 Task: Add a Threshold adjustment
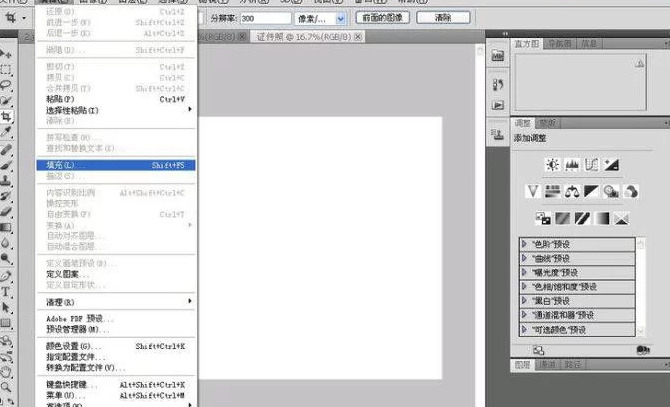coord(582,219)
